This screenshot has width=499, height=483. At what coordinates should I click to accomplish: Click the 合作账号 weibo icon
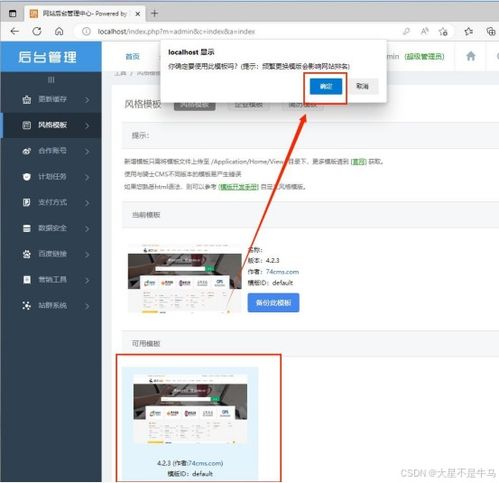(27, 151)
